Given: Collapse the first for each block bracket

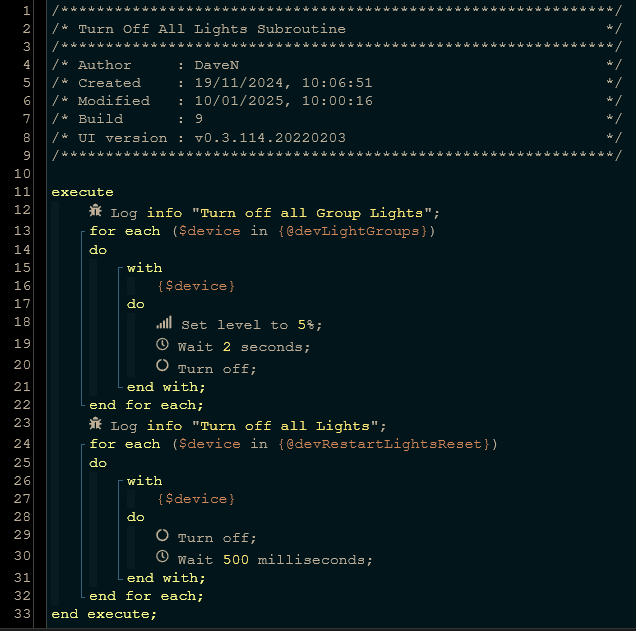Looking at the screenshot, I should (82, 232).
